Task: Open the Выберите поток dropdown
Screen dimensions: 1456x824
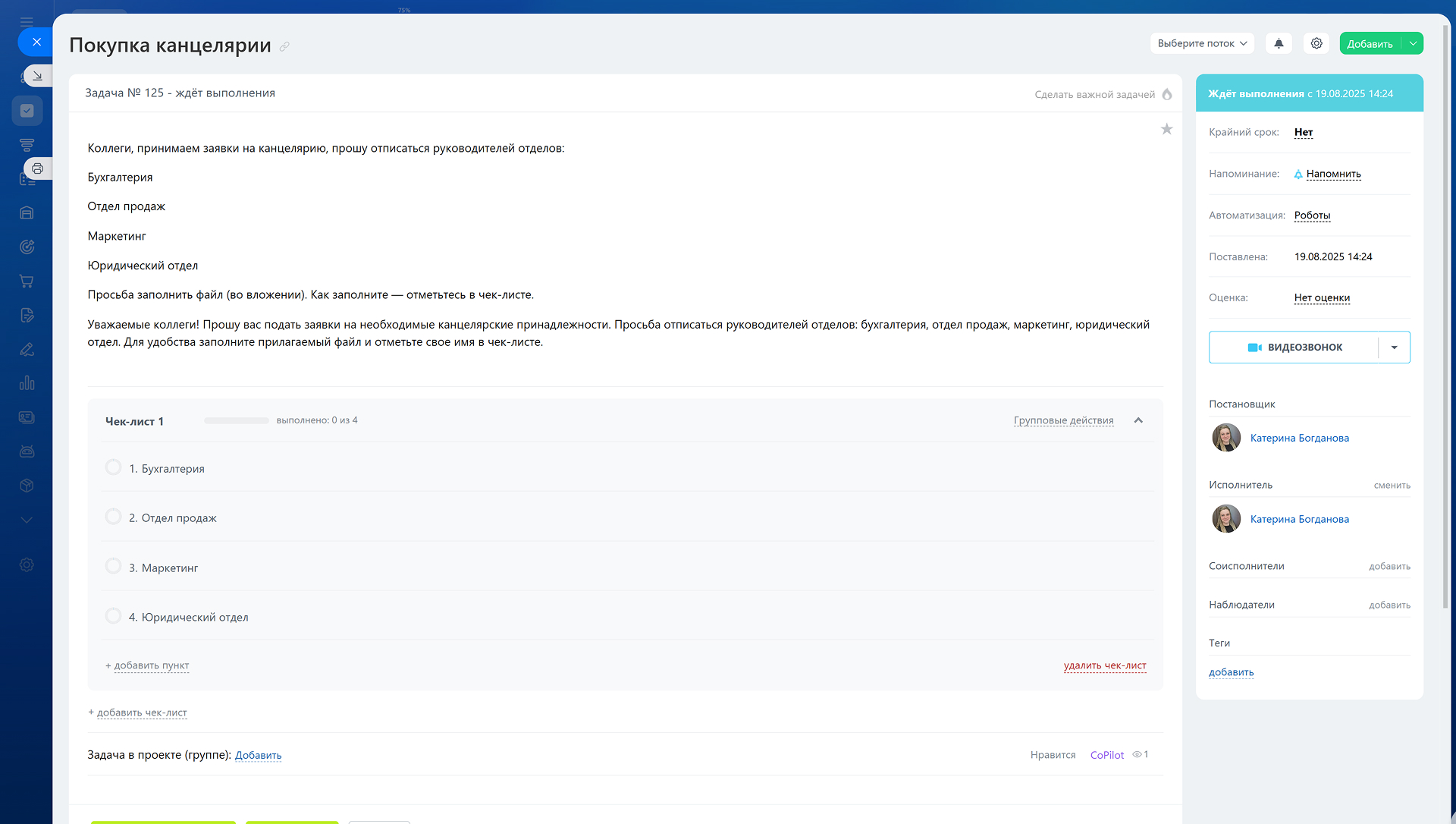Action: [1202, 43]
